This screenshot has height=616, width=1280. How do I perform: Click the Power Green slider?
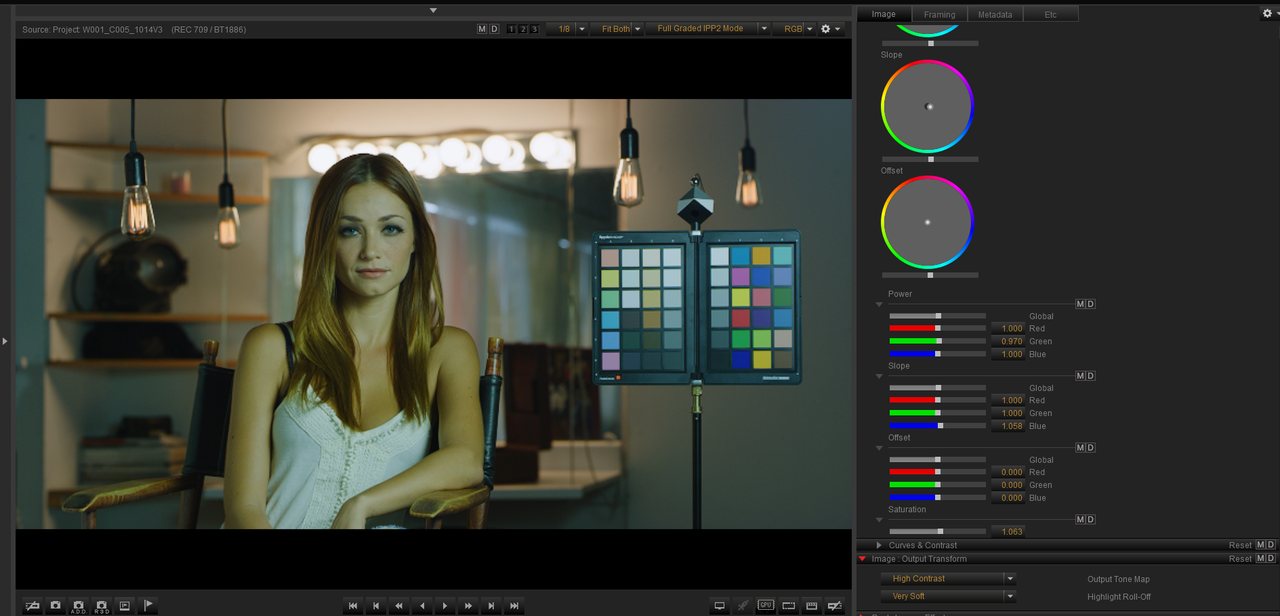click(937, 341)
